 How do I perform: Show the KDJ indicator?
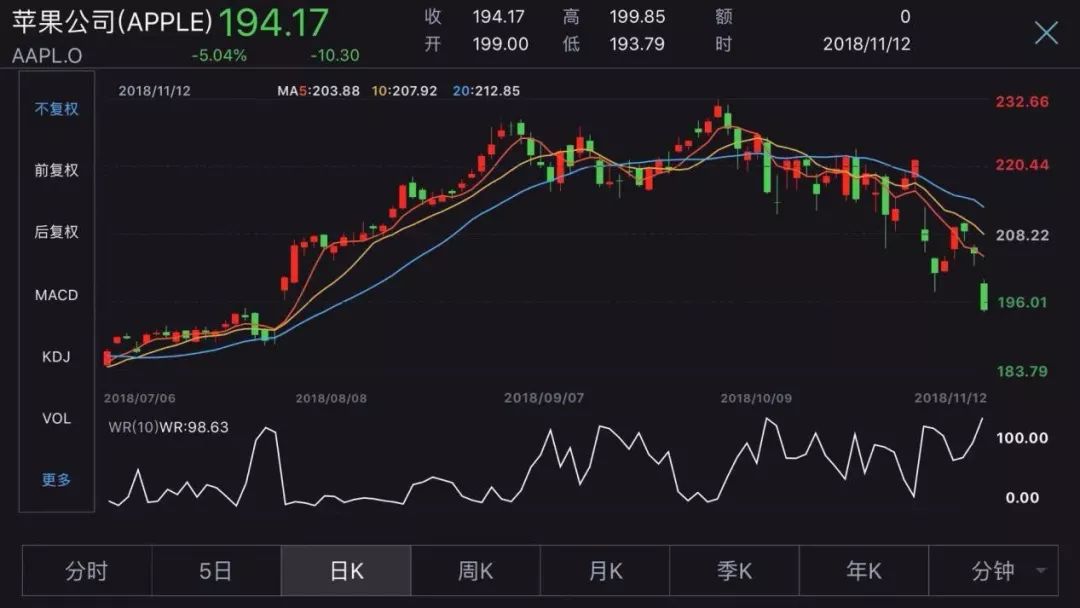coord(56,357)
